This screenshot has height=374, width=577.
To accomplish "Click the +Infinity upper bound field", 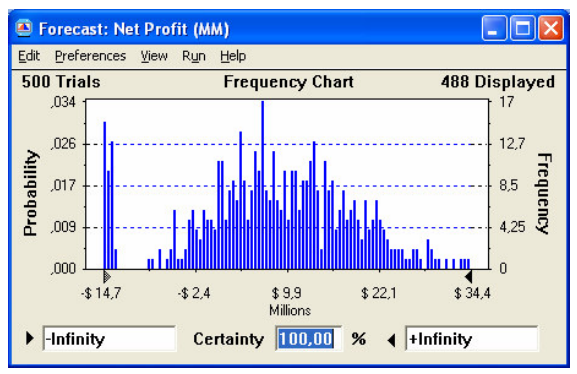I will tap(472, 339).
